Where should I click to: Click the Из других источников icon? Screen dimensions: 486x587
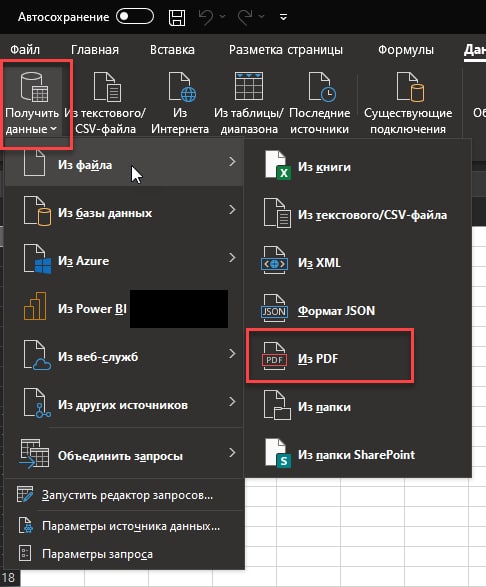37,403
